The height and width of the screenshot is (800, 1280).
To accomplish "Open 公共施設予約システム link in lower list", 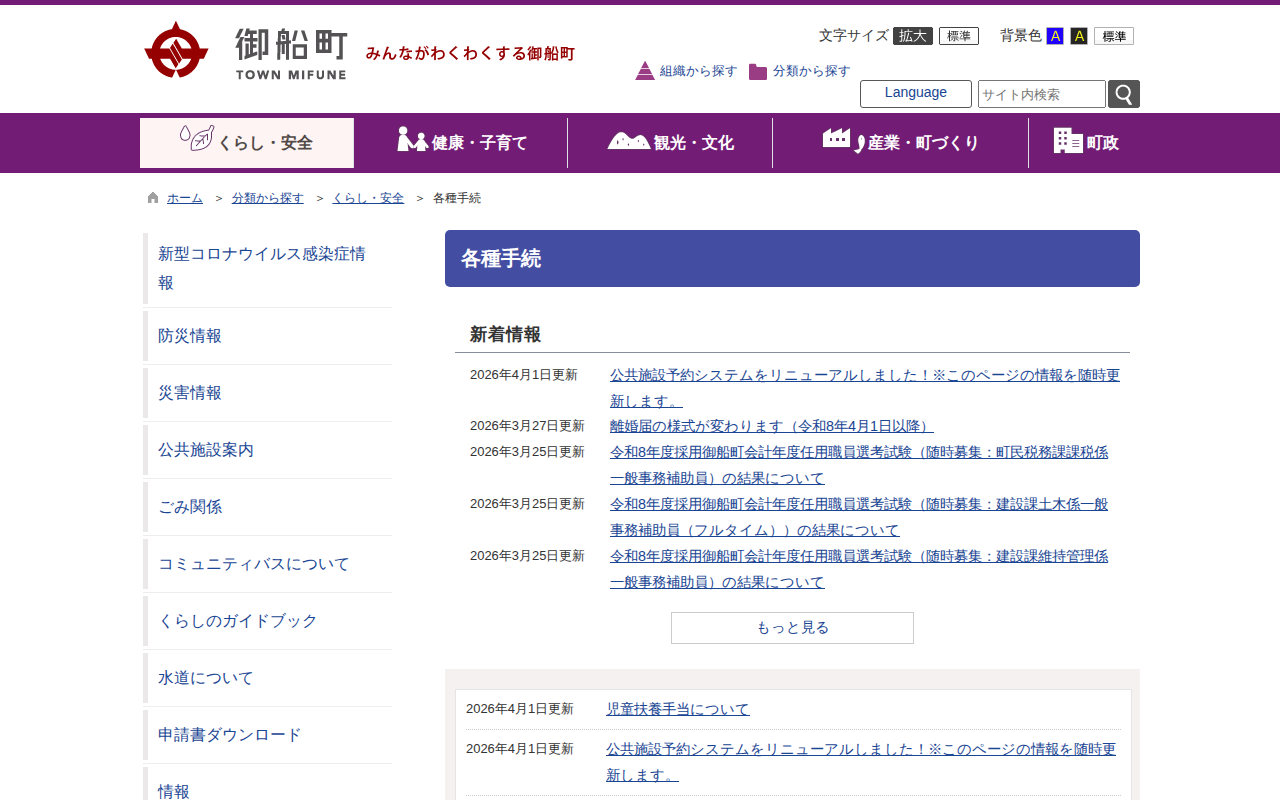I will tap(861, 762).
